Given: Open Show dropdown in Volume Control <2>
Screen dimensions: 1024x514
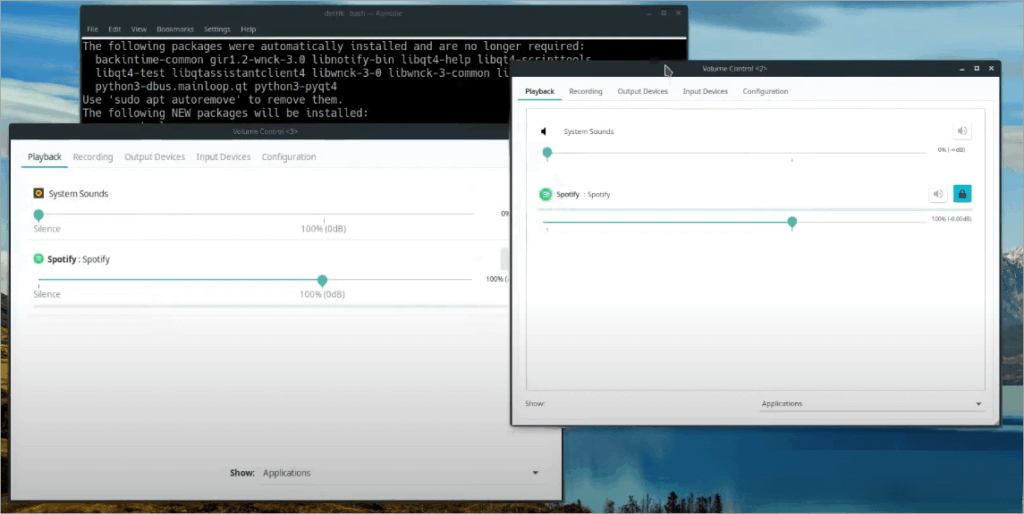Looking at the screenshot, I should (871, 404).
